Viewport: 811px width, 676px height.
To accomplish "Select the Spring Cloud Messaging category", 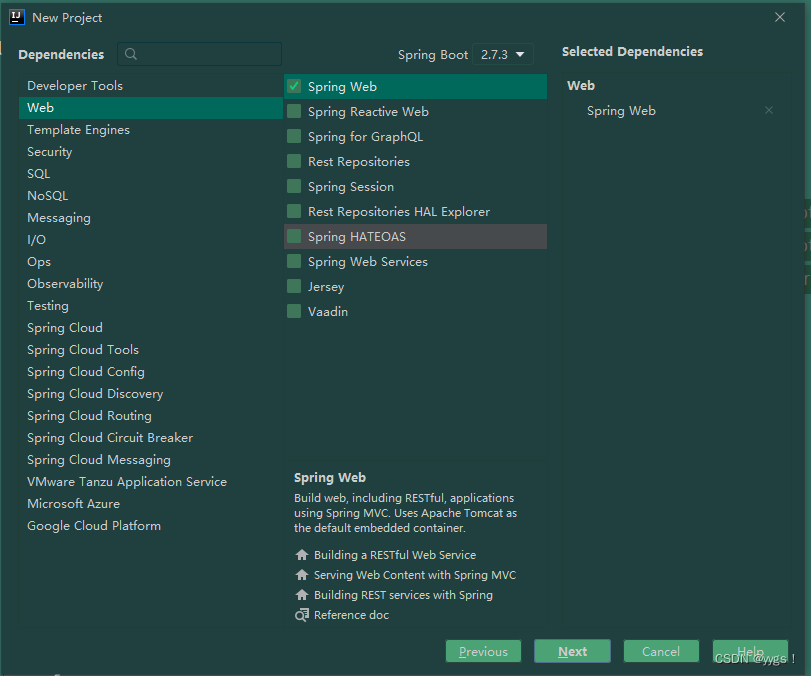I will click(151, 460).
